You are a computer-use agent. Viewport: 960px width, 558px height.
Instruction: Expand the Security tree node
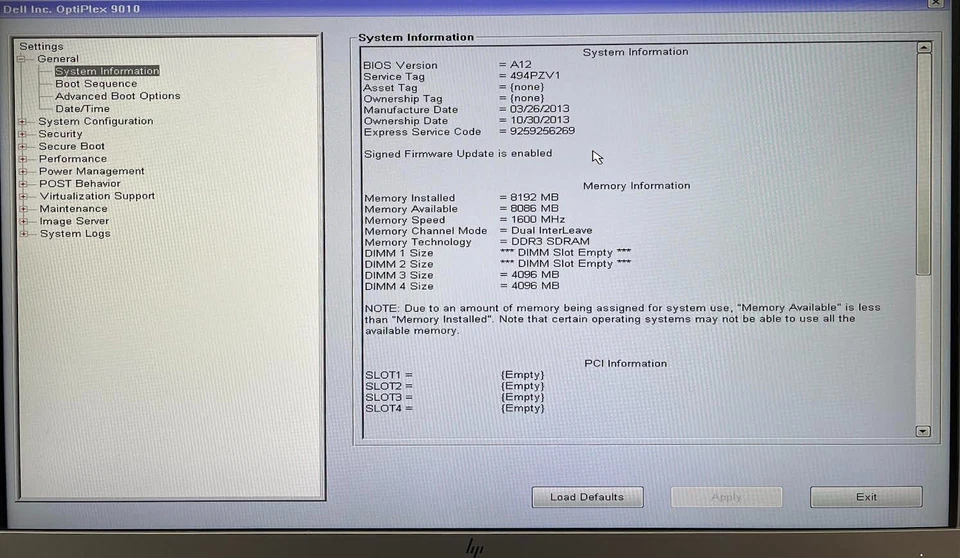(23, 134)
